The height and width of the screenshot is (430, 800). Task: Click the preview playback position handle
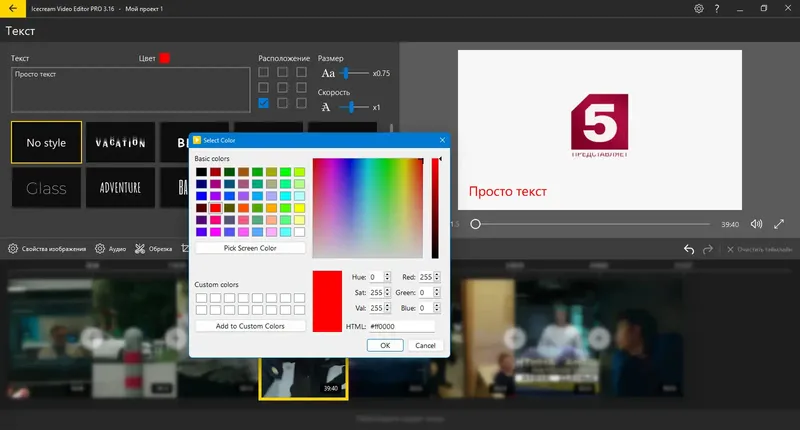pos(476,224)
